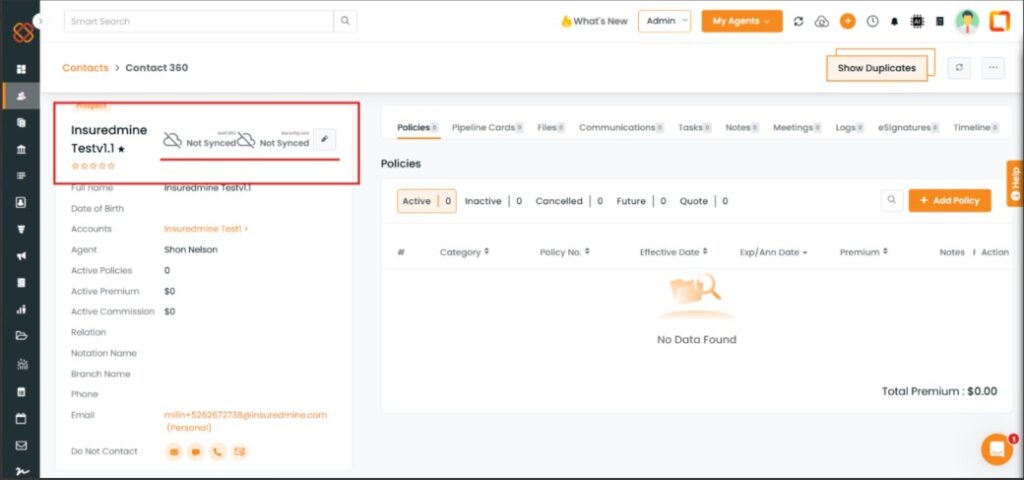Click the AI chip icon
The image size is (1024, 480).
(x=916, y=21)
